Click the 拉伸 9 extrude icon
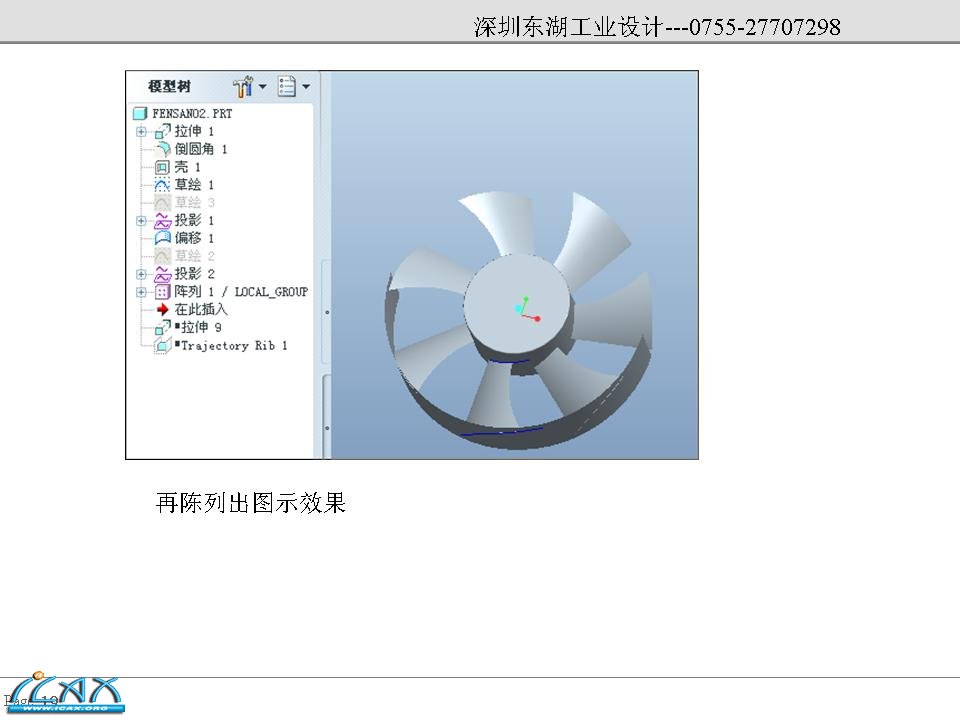Image resolution: width=960 pixels, height=720 pixels. pyautogui.click(x=162, y=328)
